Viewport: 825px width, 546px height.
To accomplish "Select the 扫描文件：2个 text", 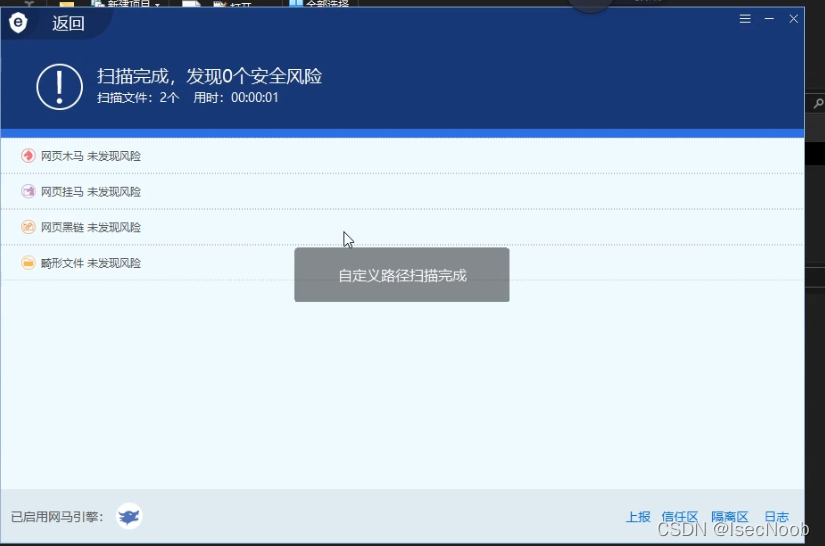I will click(138, 97).
